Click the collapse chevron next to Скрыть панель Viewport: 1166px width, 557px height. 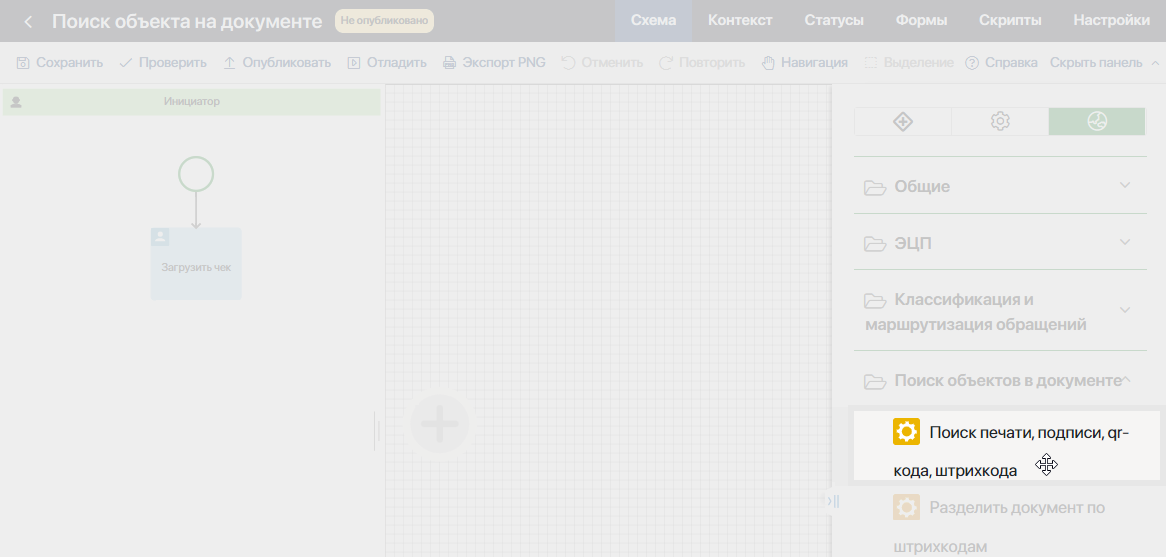pos(1154,62)
